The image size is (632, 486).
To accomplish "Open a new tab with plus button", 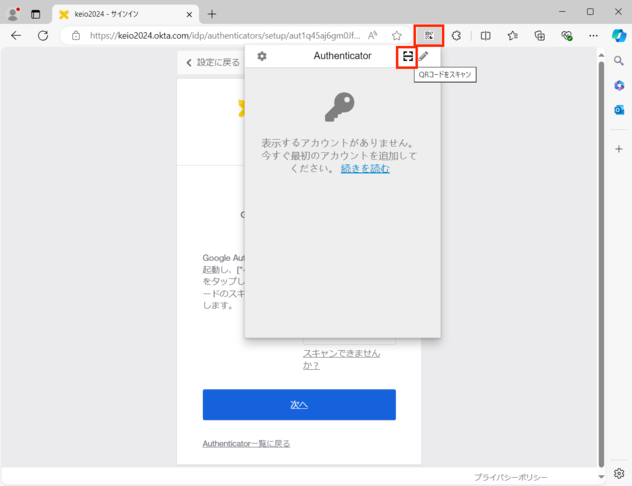I will 212,14.
